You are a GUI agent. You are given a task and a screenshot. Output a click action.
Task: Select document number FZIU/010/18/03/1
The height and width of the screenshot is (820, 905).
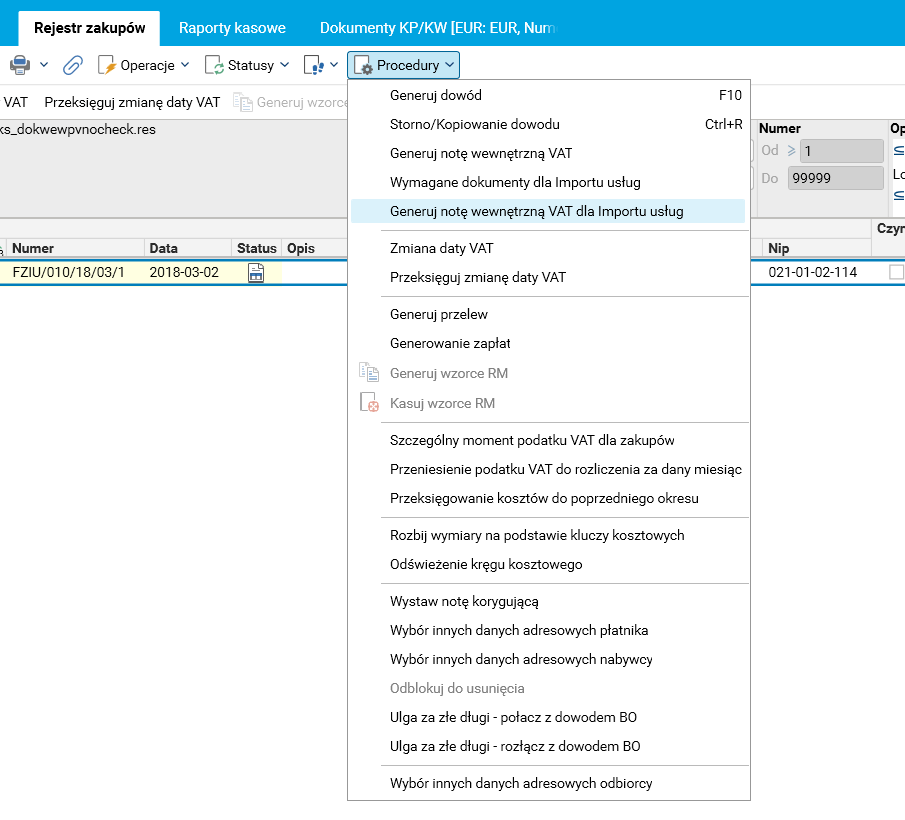(69, 272)
